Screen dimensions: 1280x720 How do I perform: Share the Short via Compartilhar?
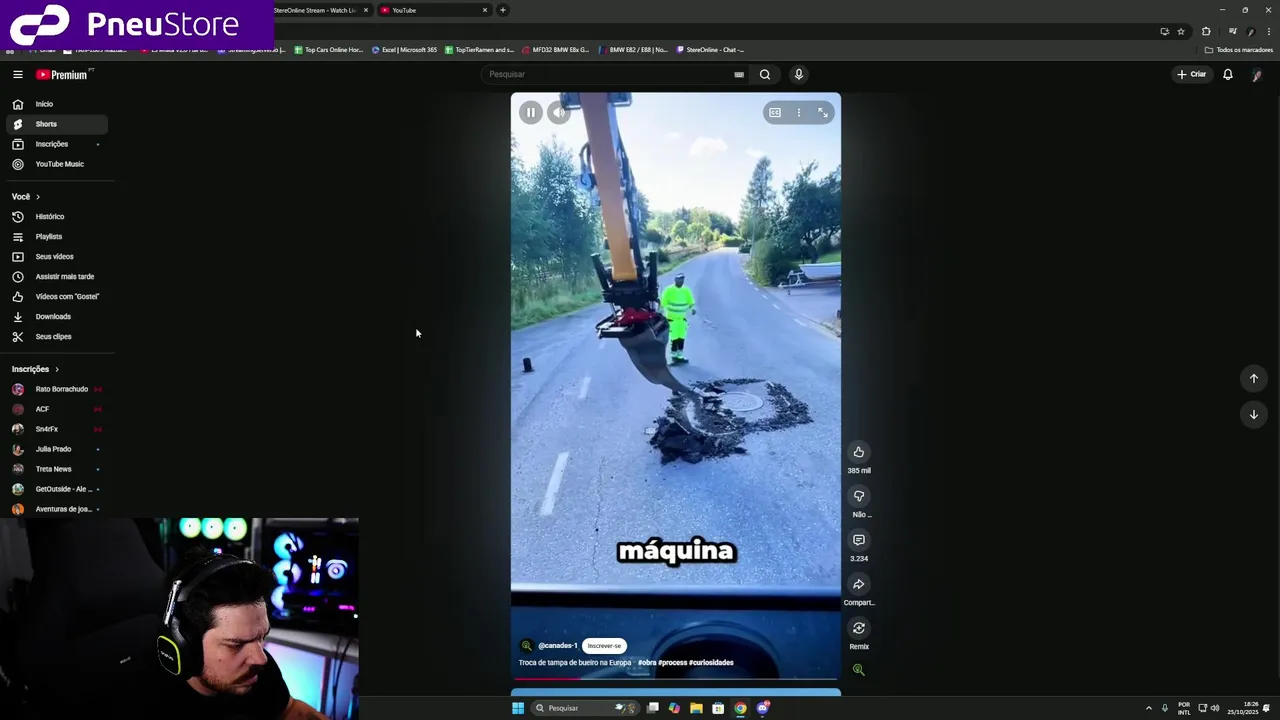(x=859, y=584)
